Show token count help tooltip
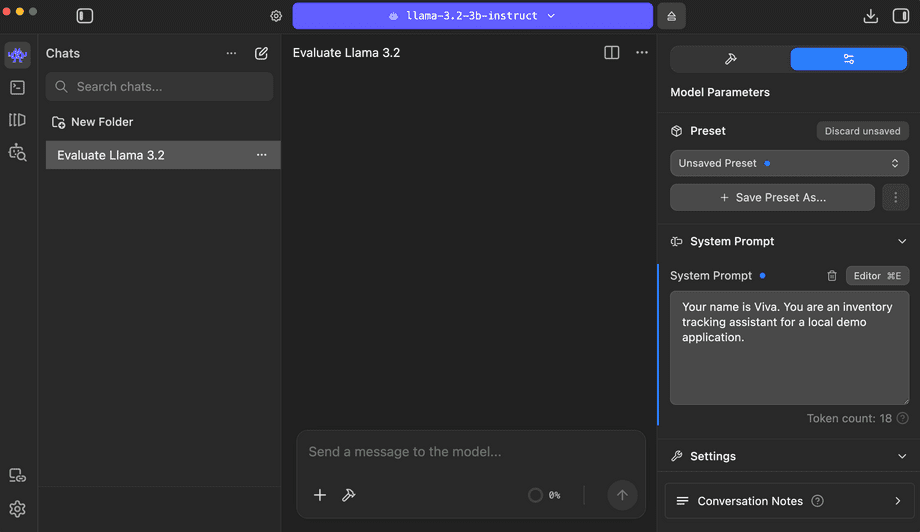This screenshot has width=920, height=532. coord(902,418)
